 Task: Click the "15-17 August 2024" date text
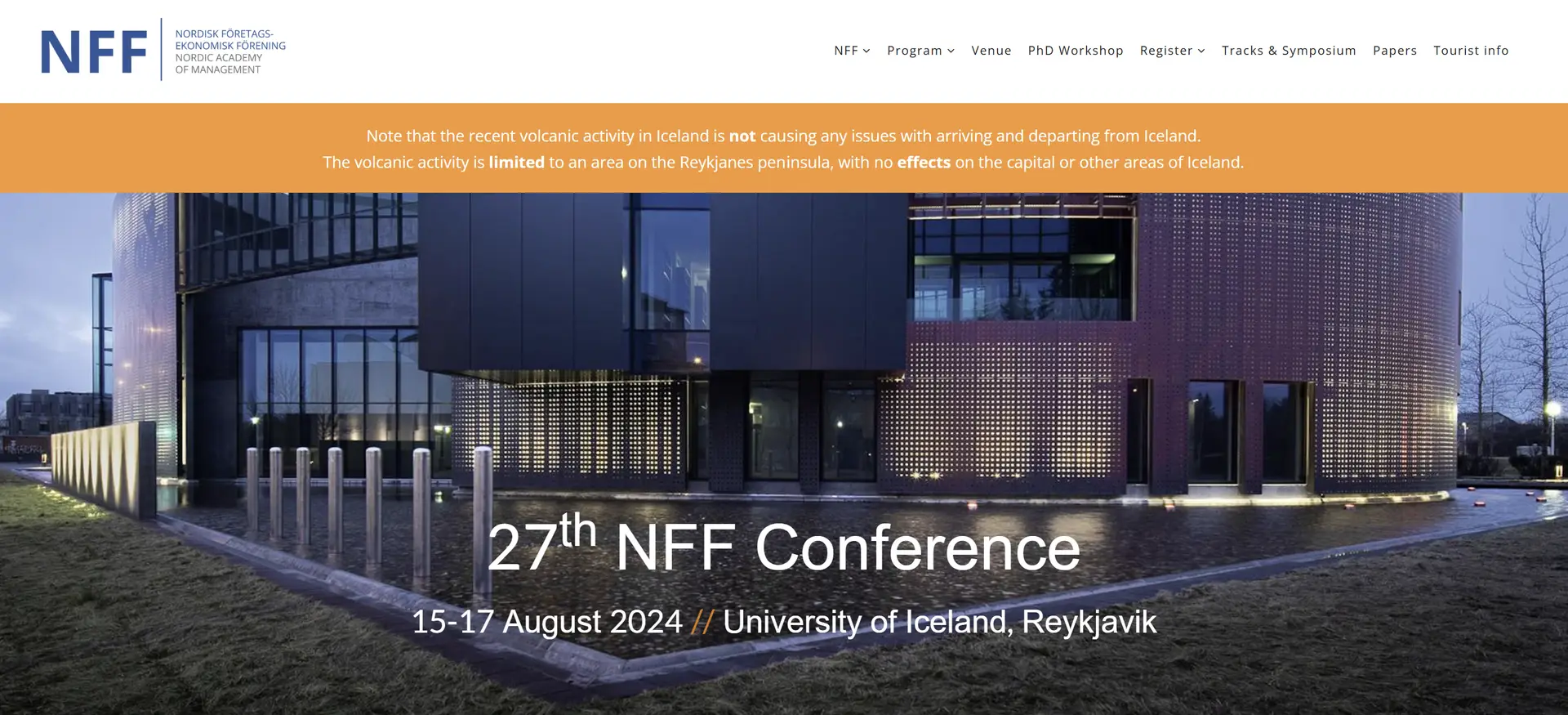click(546, 622)
